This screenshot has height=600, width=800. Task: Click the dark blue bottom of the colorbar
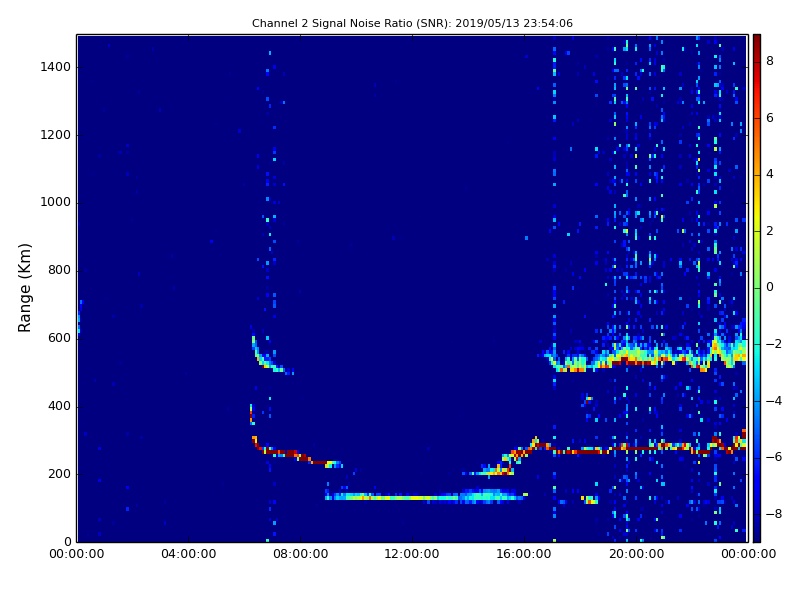click(x=757, y=535)
